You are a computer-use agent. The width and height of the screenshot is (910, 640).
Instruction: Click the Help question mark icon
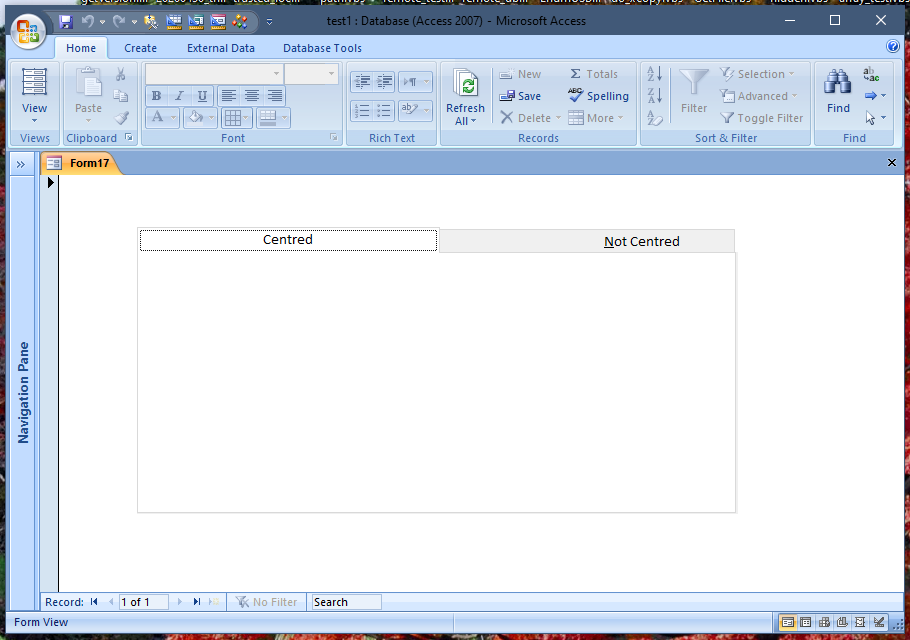pos(893,47)
